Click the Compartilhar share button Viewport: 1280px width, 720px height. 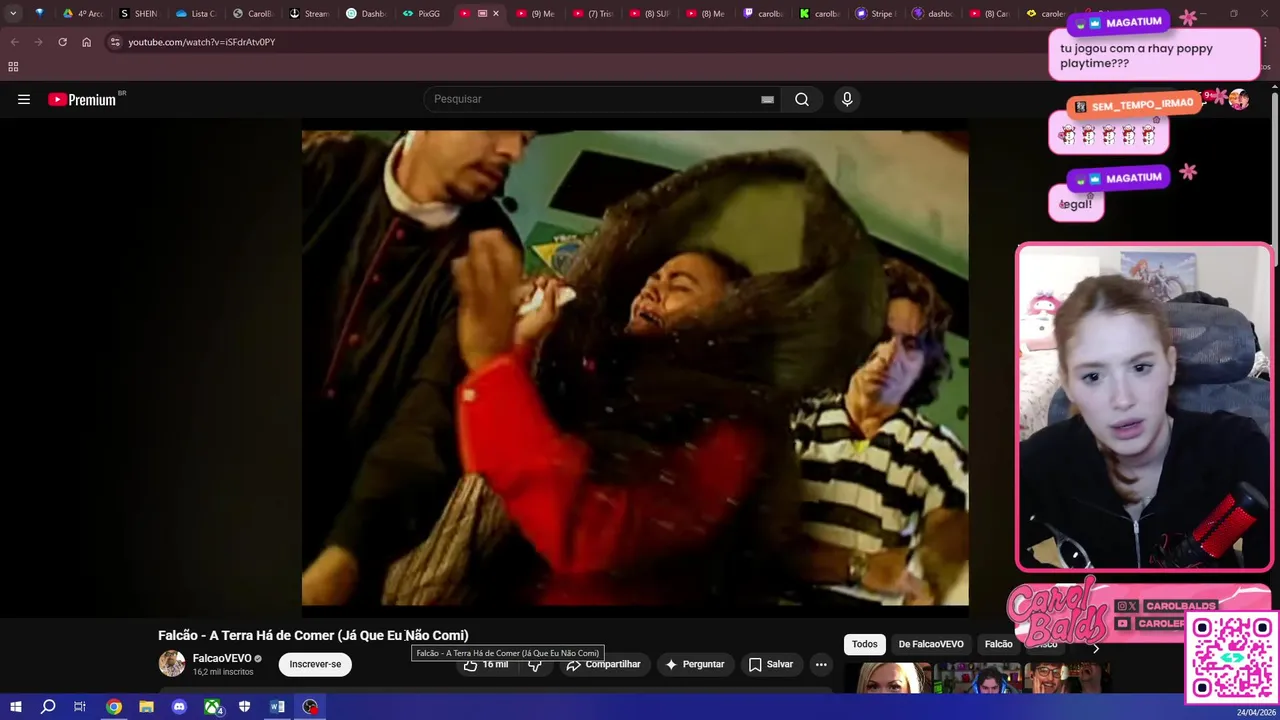pos(604,664)
